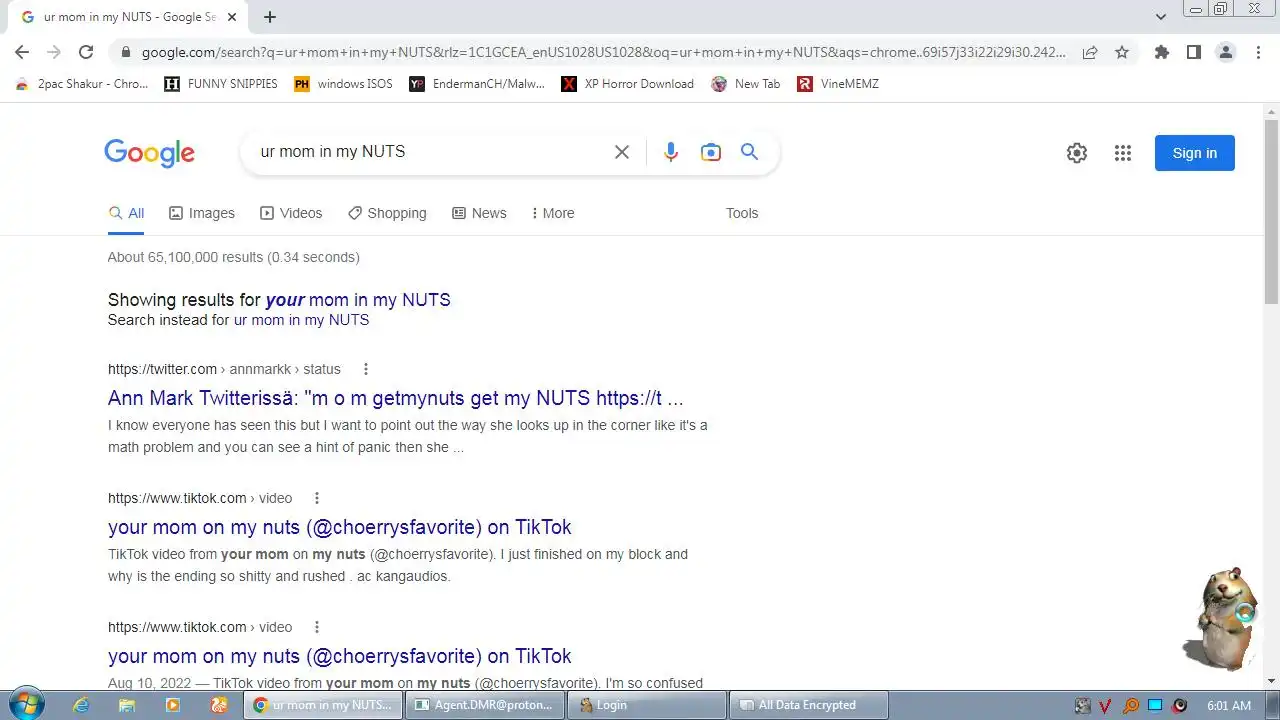
Task: Submit search with magnifier icon
Action: coord(750,152)
